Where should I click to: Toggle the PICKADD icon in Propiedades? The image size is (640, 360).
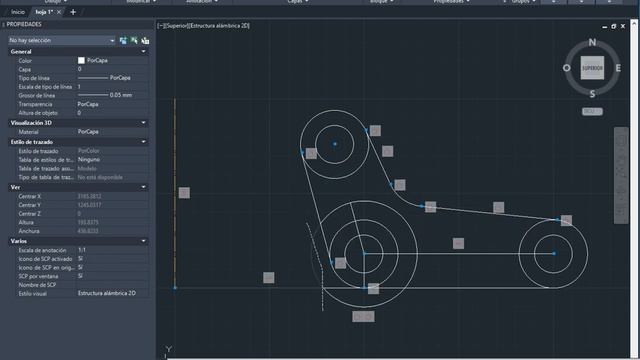[123, 40]
